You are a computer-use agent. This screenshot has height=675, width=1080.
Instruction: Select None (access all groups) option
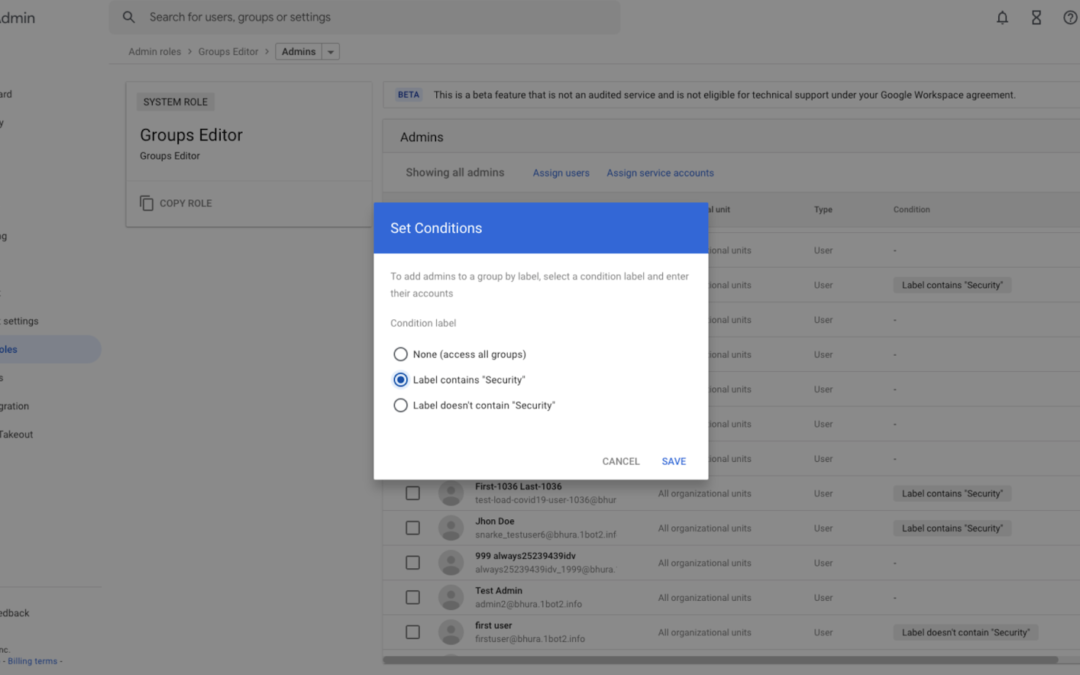pyautogui.click(x=400, y=354)
